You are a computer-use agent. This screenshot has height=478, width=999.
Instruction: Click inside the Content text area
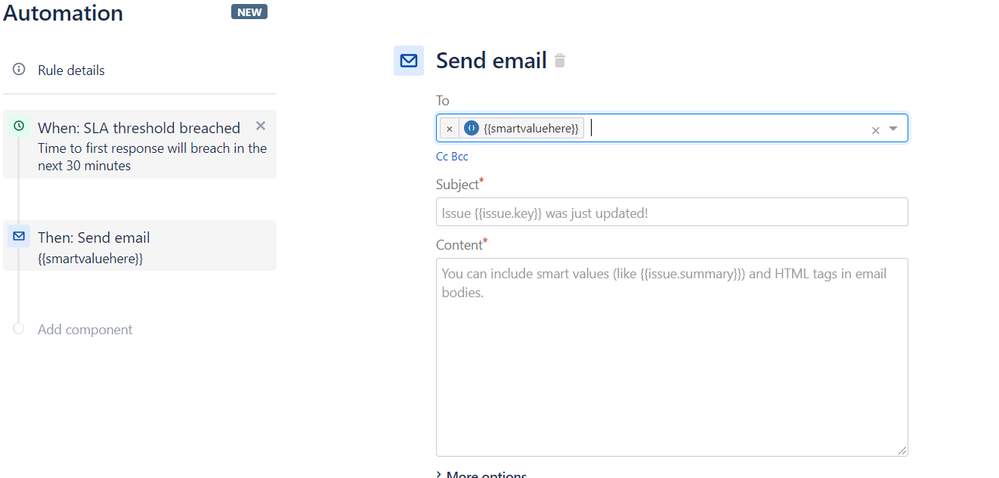pyautogui.click(x=672, y=357)
